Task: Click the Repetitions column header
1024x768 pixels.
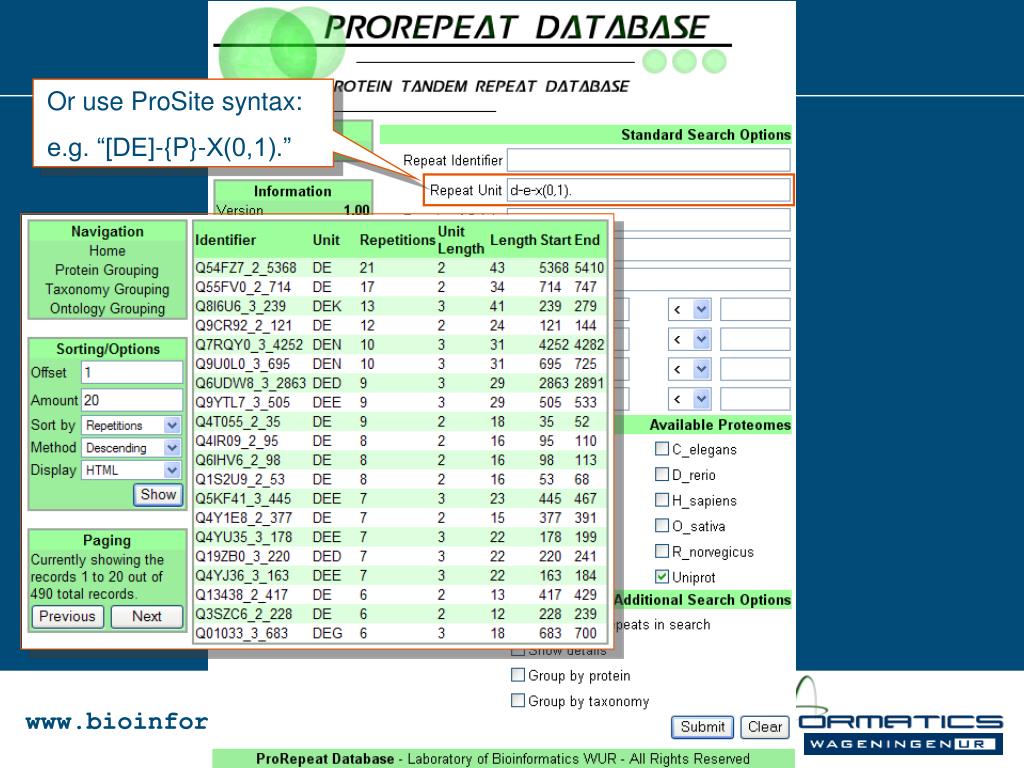Action: click(x=397, y=240)
